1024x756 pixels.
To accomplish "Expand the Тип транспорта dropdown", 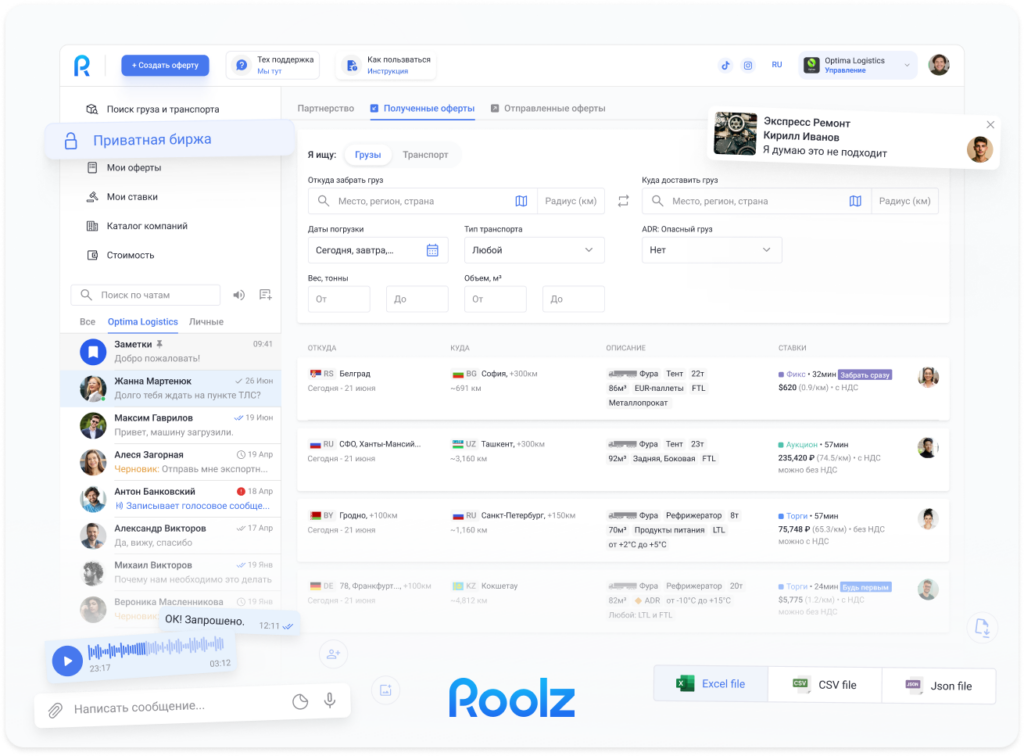I will [x=534, y=250].
